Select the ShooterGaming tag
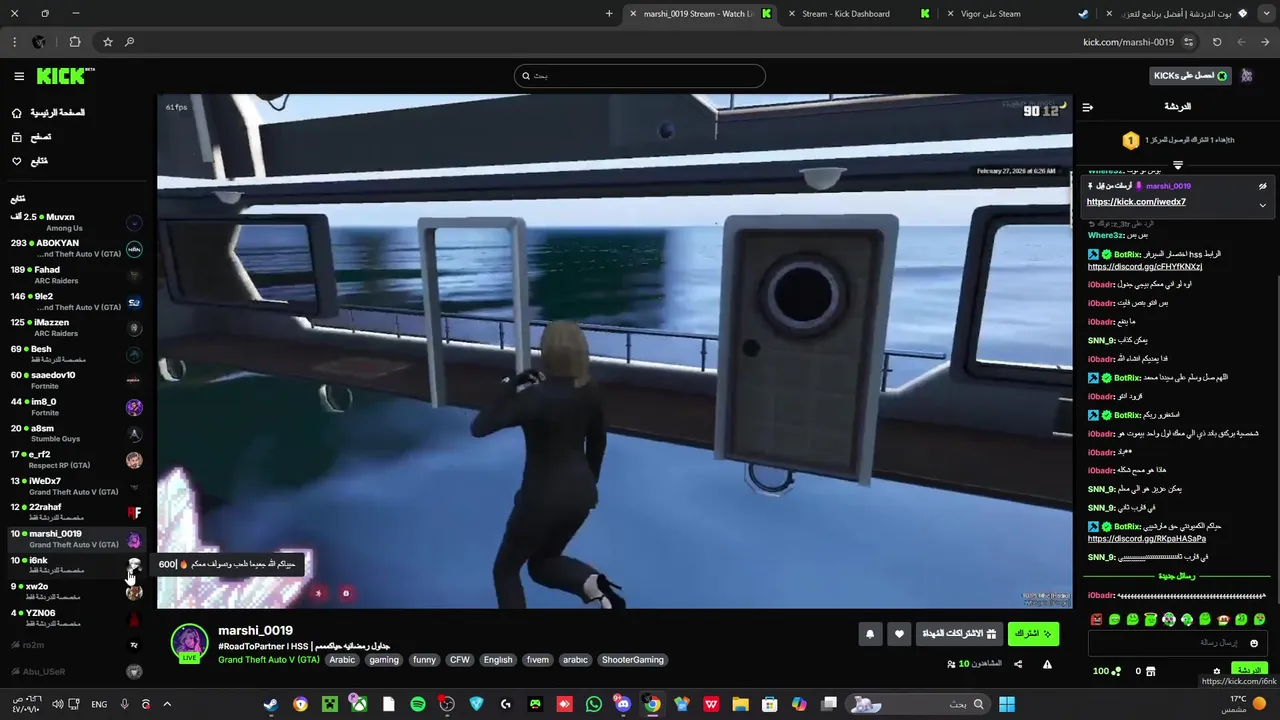The width and height of the screenshot is (1280, 720). click(633, 660)
